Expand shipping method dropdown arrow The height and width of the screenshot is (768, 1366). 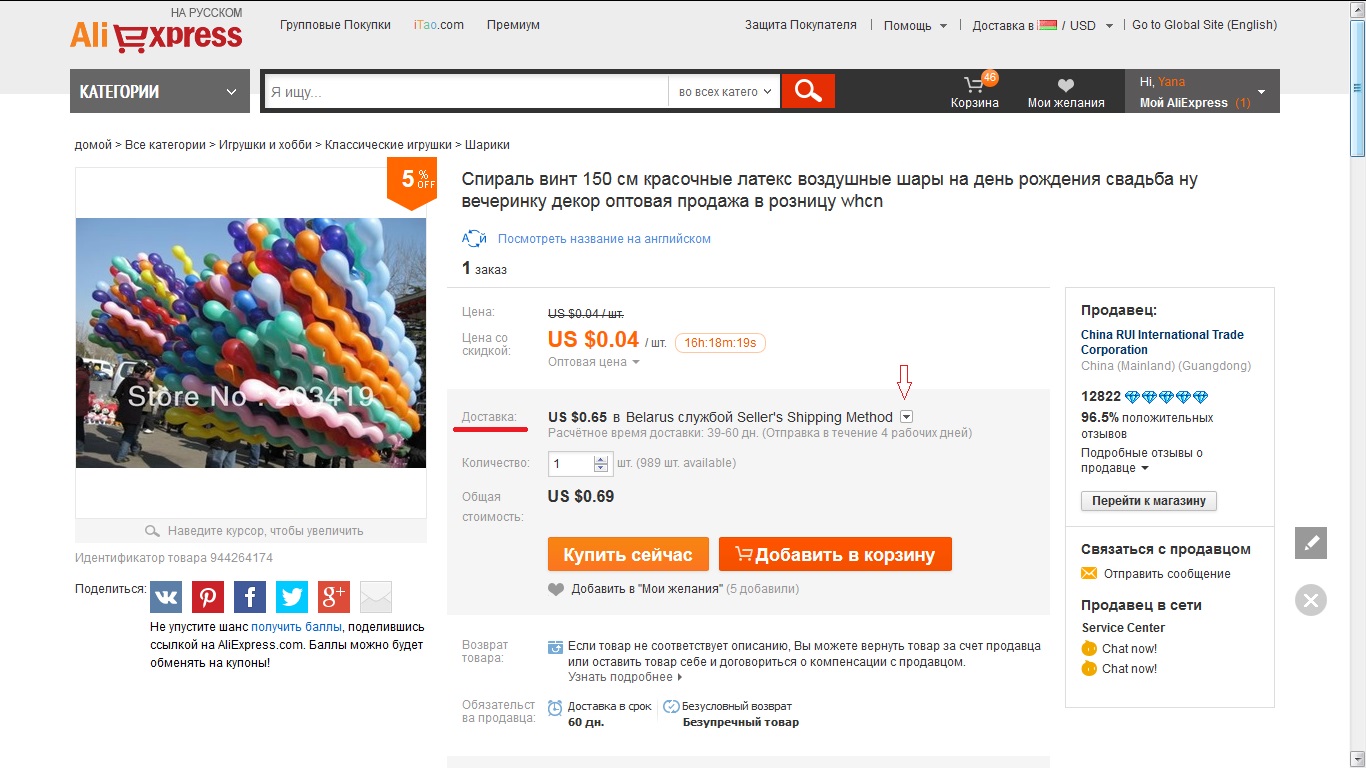(906, 417)
